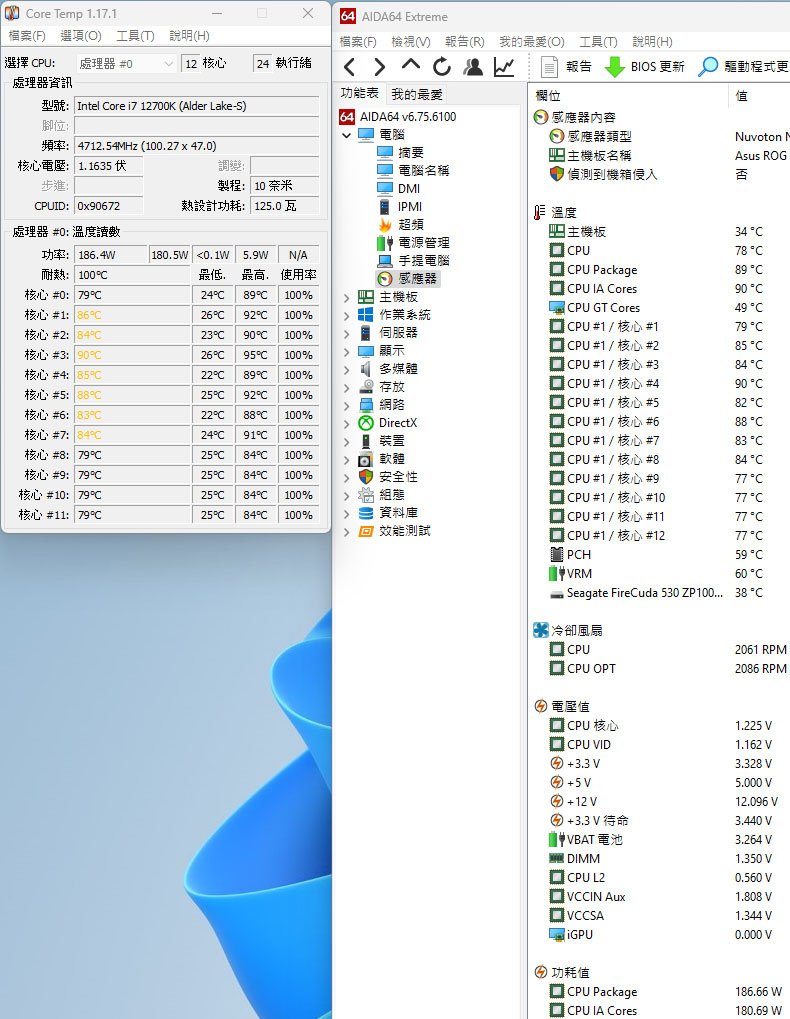Open Core Temp 說明(H) menu
Viewport: 790px width, 1019px height.
pos(189,36)
